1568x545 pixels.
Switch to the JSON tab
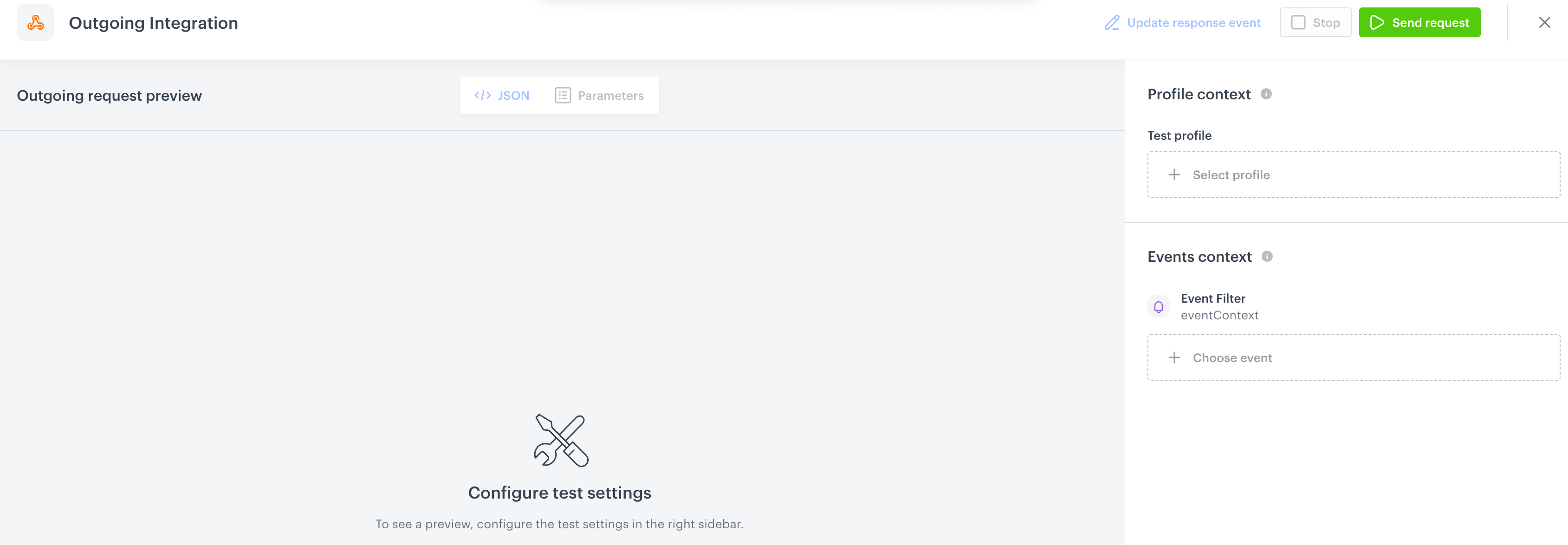coord(502,95)
